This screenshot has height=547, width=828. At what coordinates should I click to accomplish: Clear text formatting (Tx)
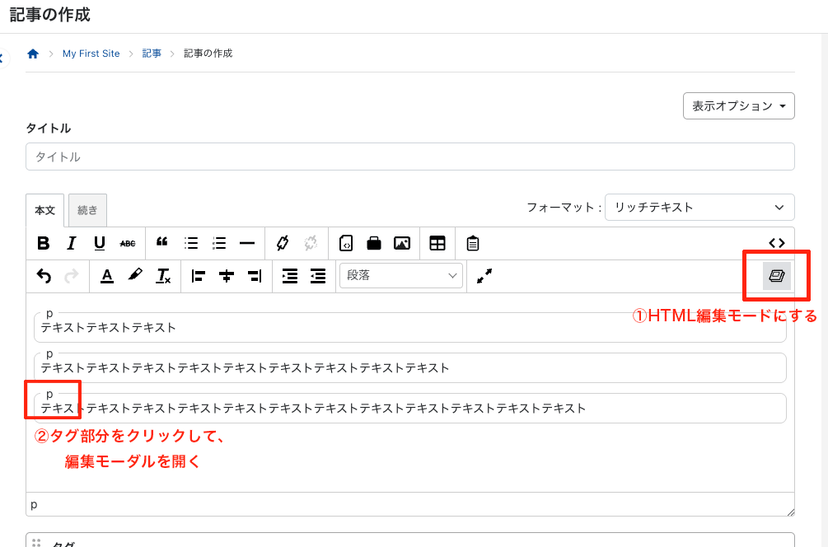click(x=163, y=276)
